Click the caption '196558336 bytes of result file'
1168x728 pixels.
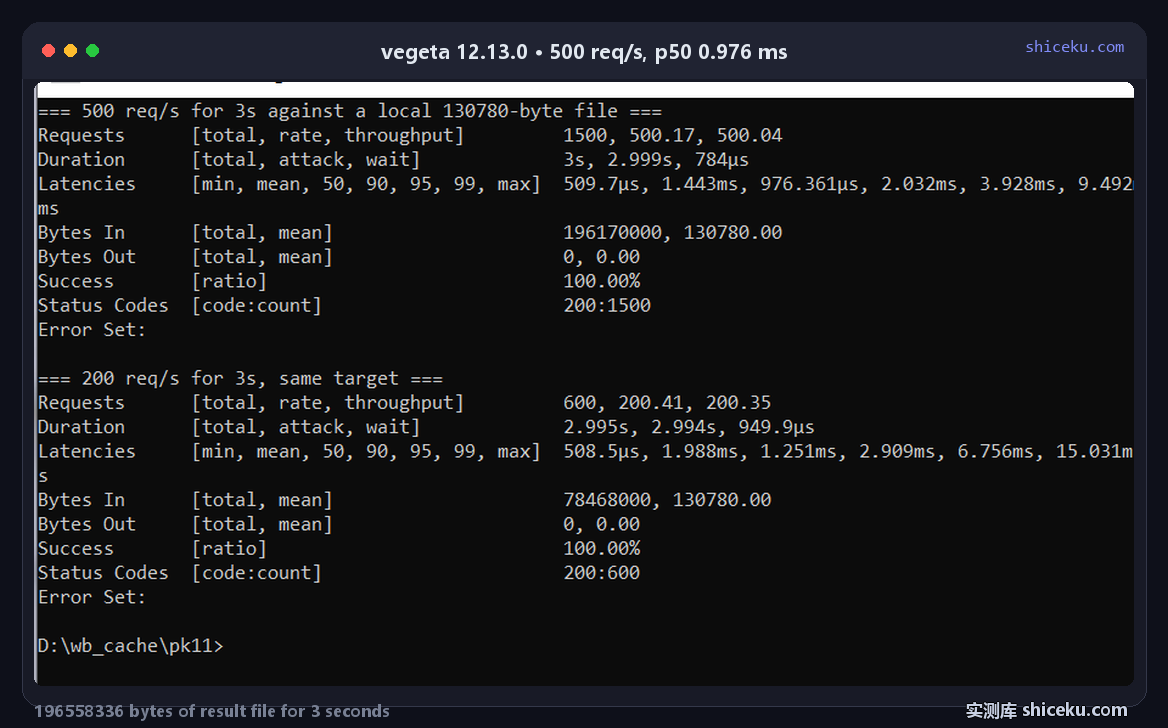[156, 711]
